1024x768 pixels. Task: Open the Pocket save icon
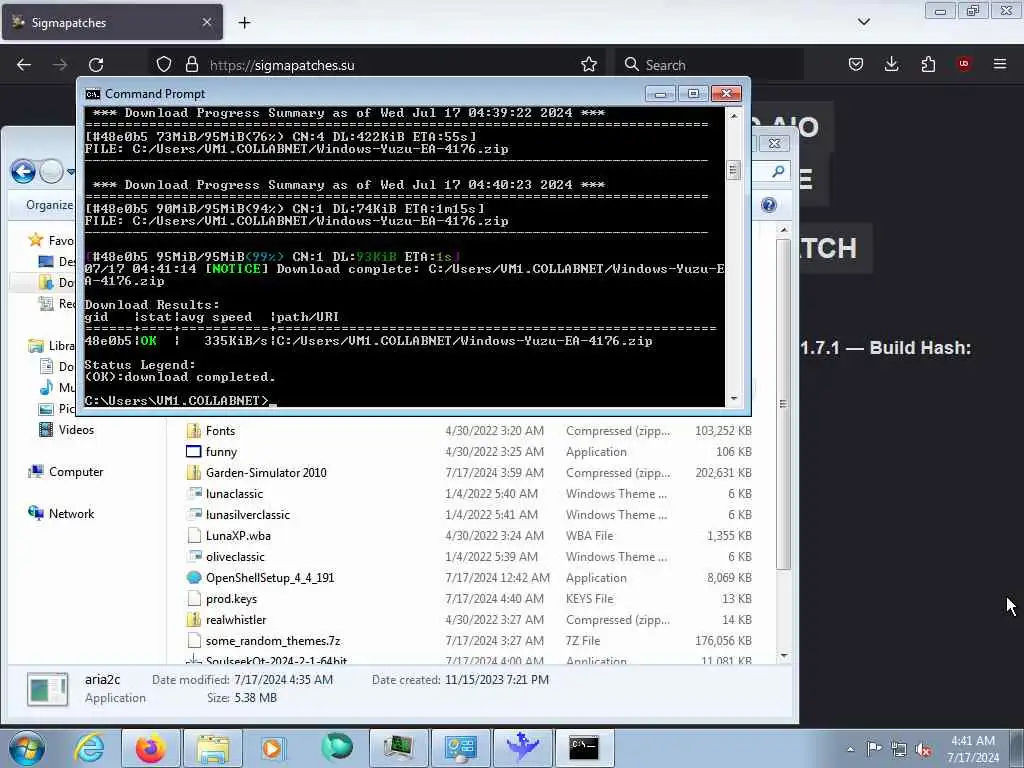pyautogui.click(x=856, y=64)
